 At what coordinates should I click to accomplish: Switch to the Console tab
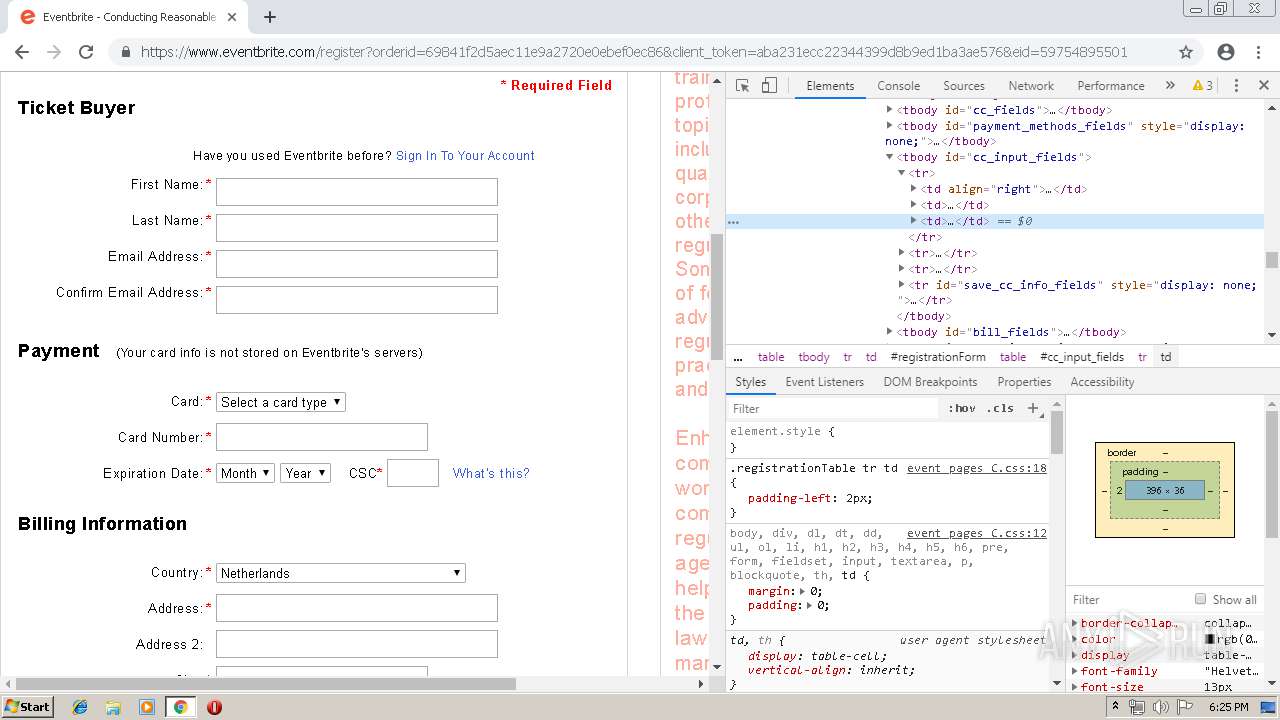pyautogui.click(x=898, y=86)
